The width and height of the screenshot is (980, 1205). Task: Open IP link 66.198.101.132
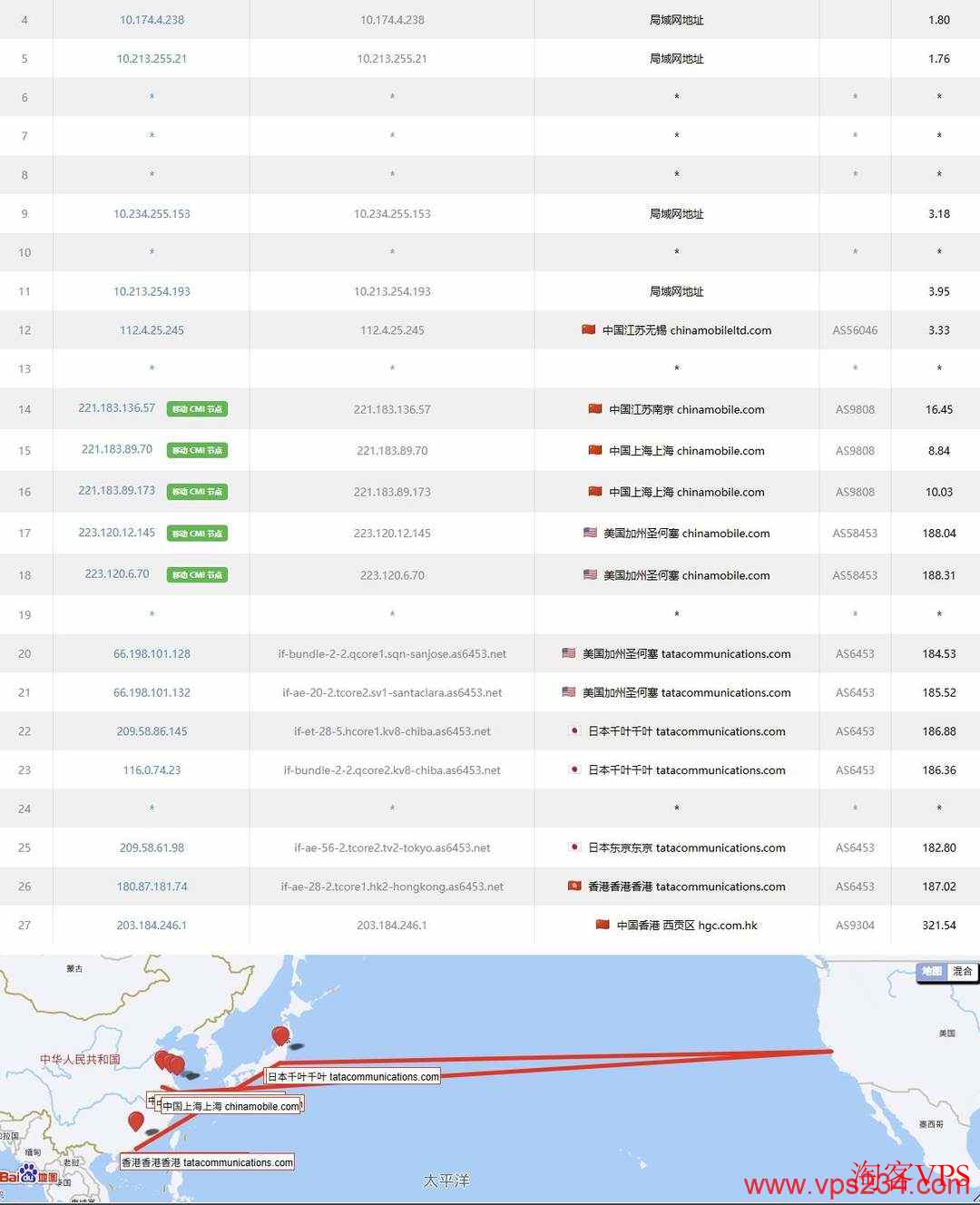pos(152,692)
